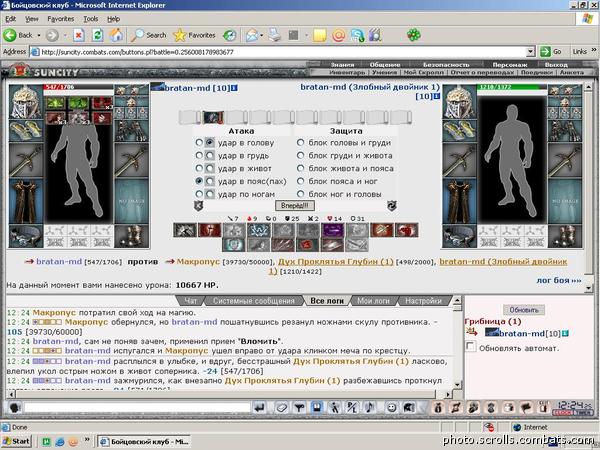Click the eraser clear-chat icon

[x=282, y=408]
